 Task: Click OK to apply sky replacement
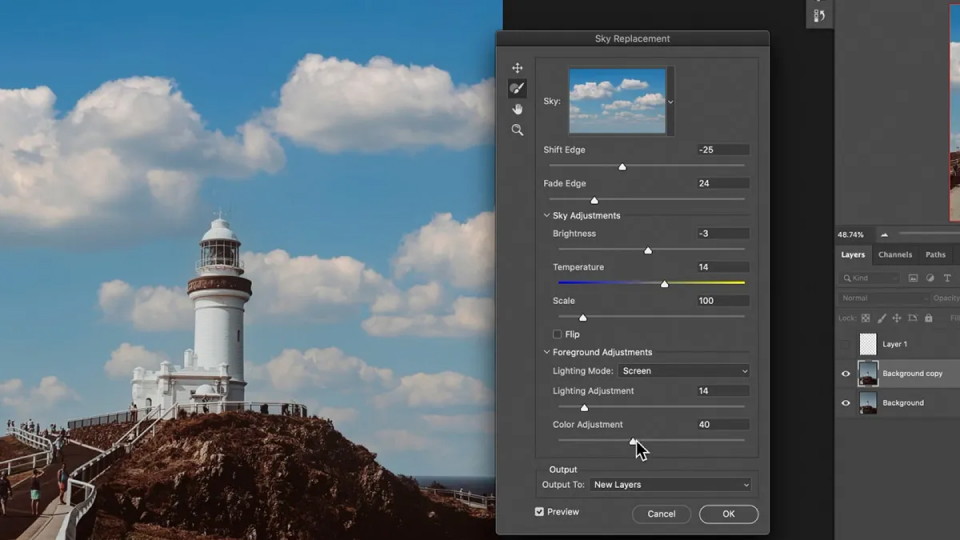[728, 514]
